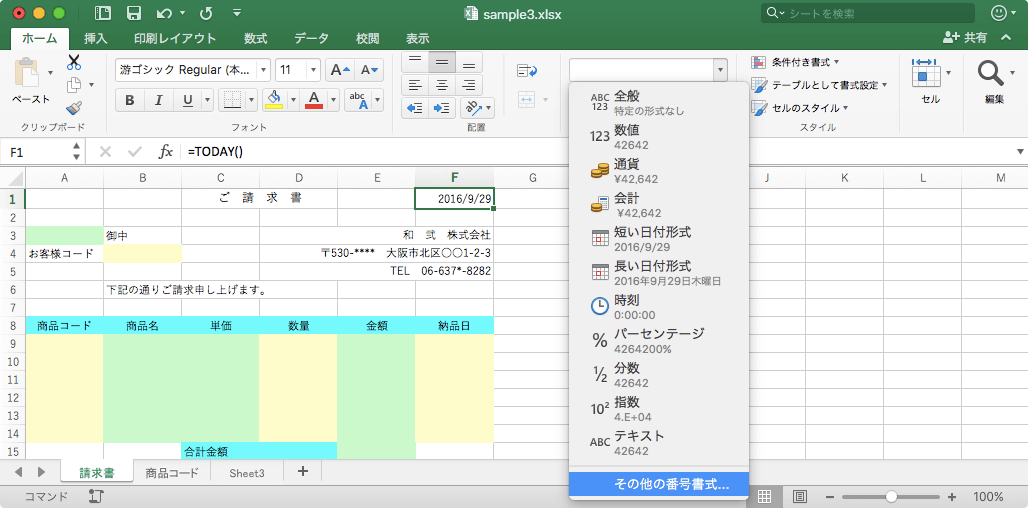Toggle italic formatting
The height and width of the screenshot is (508, 1028).
[x=158, y=100]
